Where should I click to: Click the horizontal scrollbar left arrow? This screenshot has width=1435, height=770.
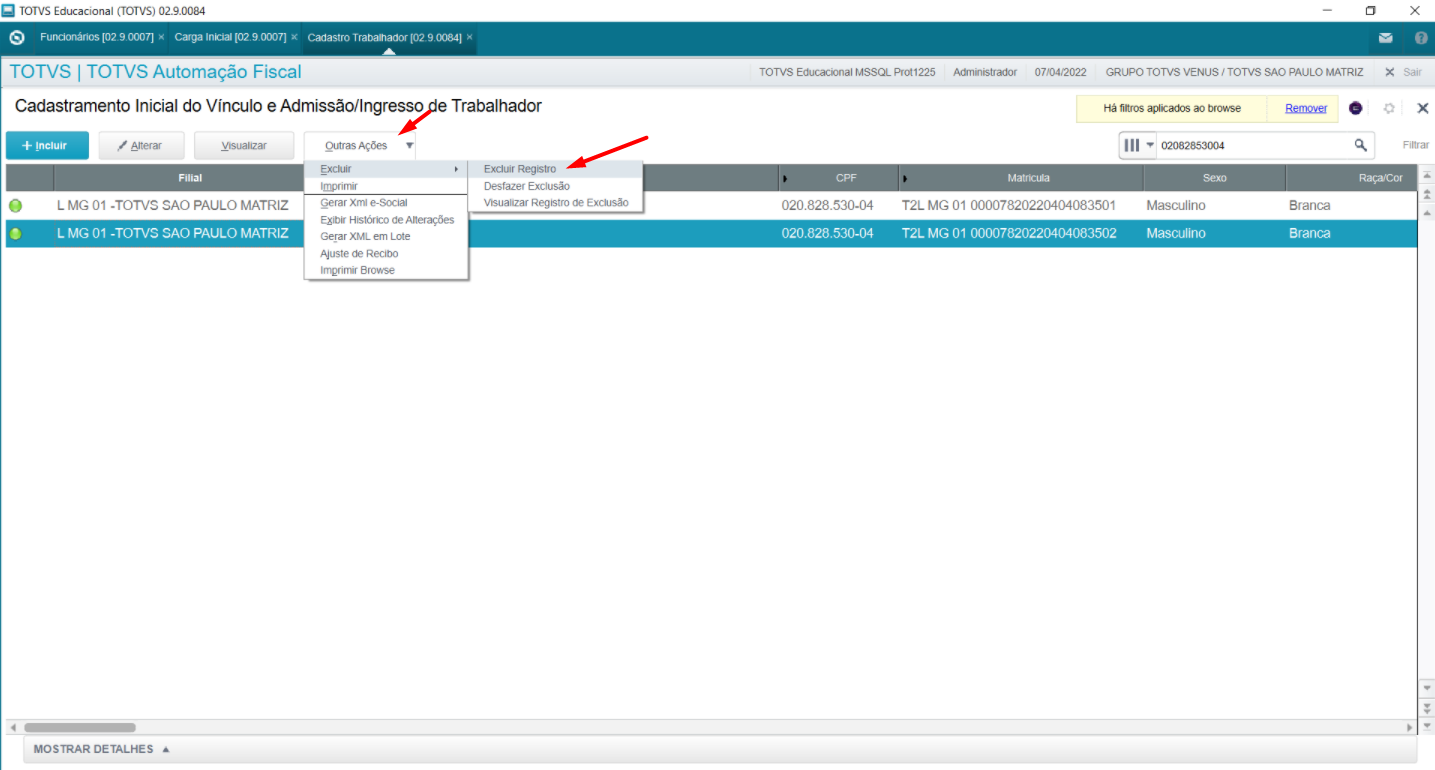pyautogui.click(x=13, y=728)
